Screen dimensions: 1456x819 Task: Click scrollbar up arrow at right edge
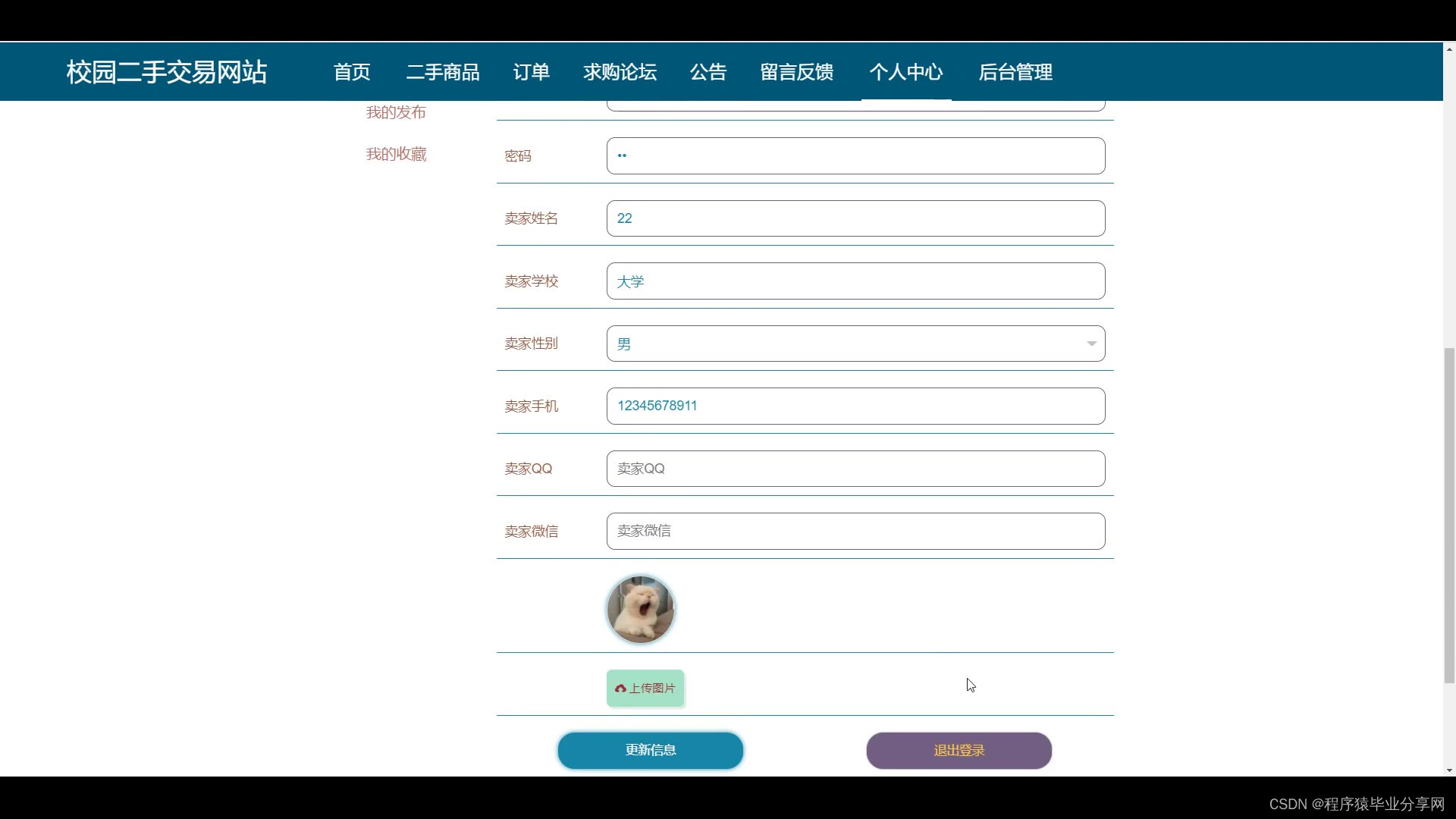point(1449,49)
